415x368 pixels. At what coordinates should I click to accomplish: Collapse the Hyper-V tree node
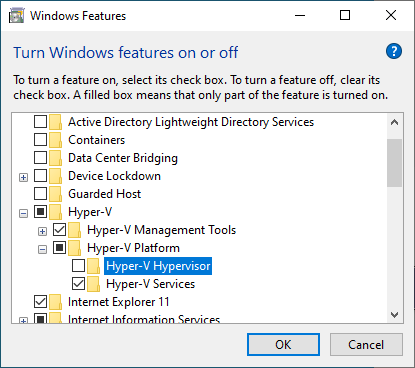click(x=23, y=213)
